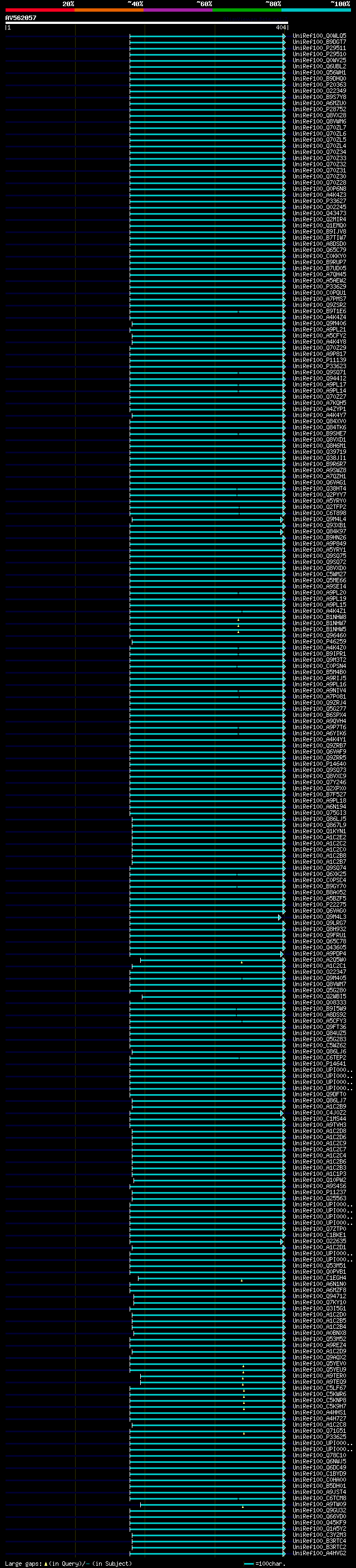Image resolution: width=356 pixels, height=1568 pixels.
Task: Select the UniRef100_P28752 row label
Action: [319, 109]
